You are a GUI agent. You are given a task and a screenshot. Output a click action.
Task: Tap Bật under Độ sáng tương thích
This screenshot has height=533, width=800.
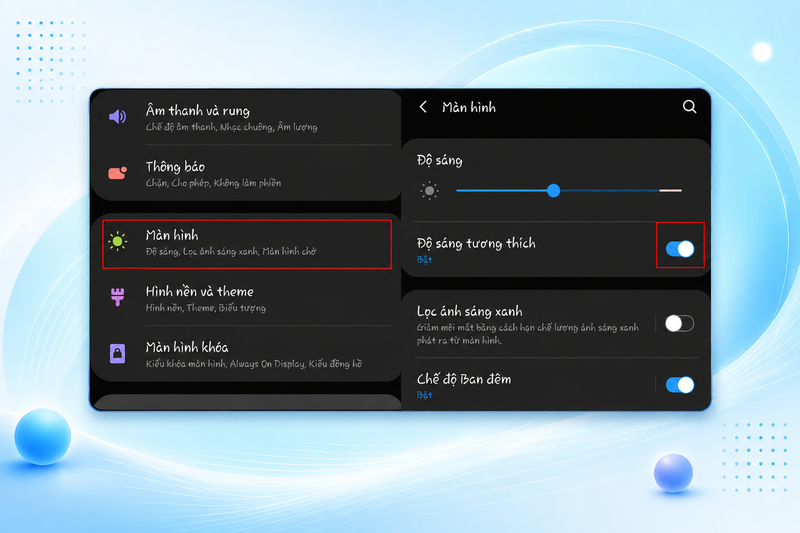point(424,260)
